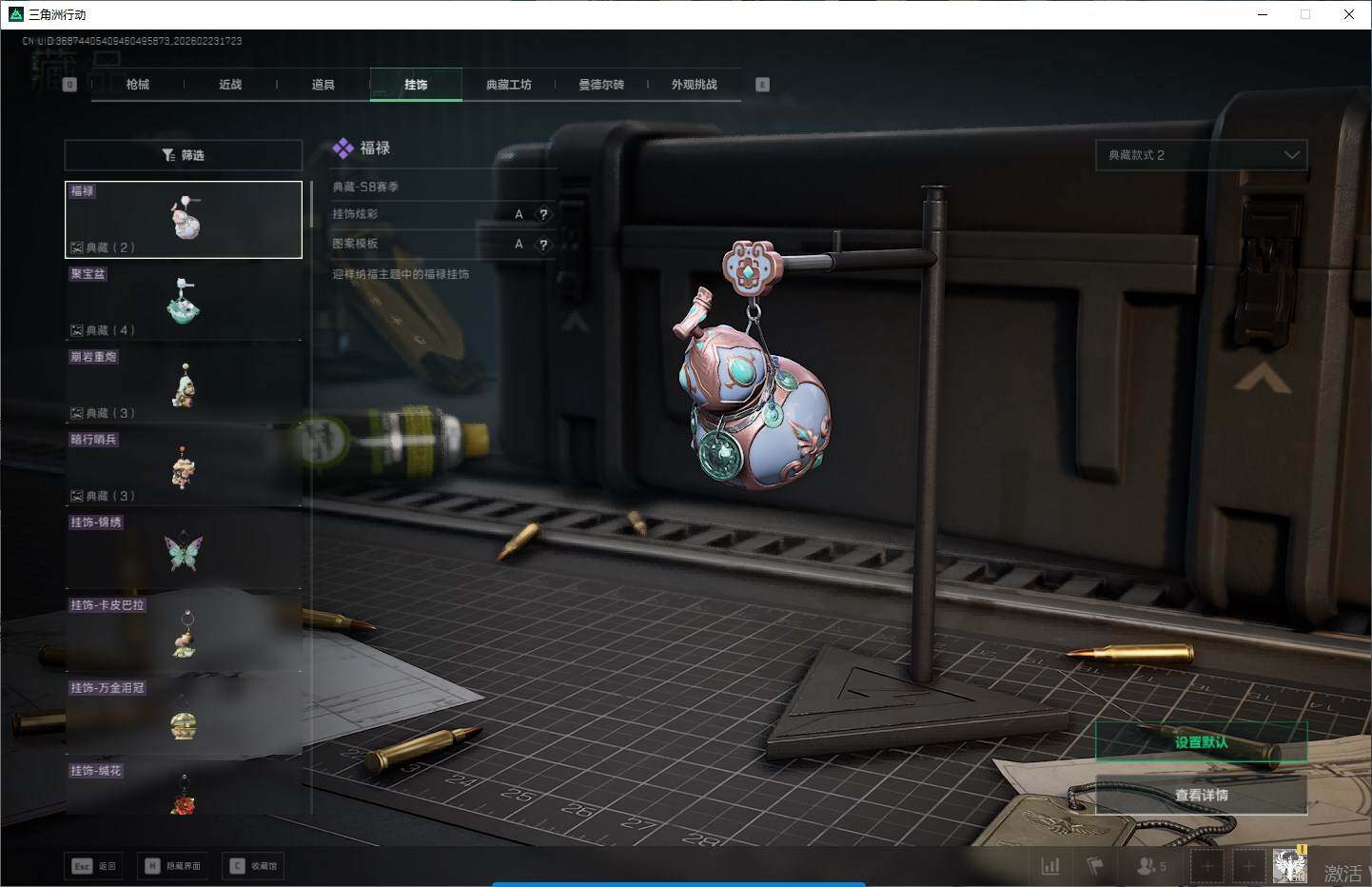Open the 筛选 filter button
Screen dimensions: 1372x887
pos(184,155)
